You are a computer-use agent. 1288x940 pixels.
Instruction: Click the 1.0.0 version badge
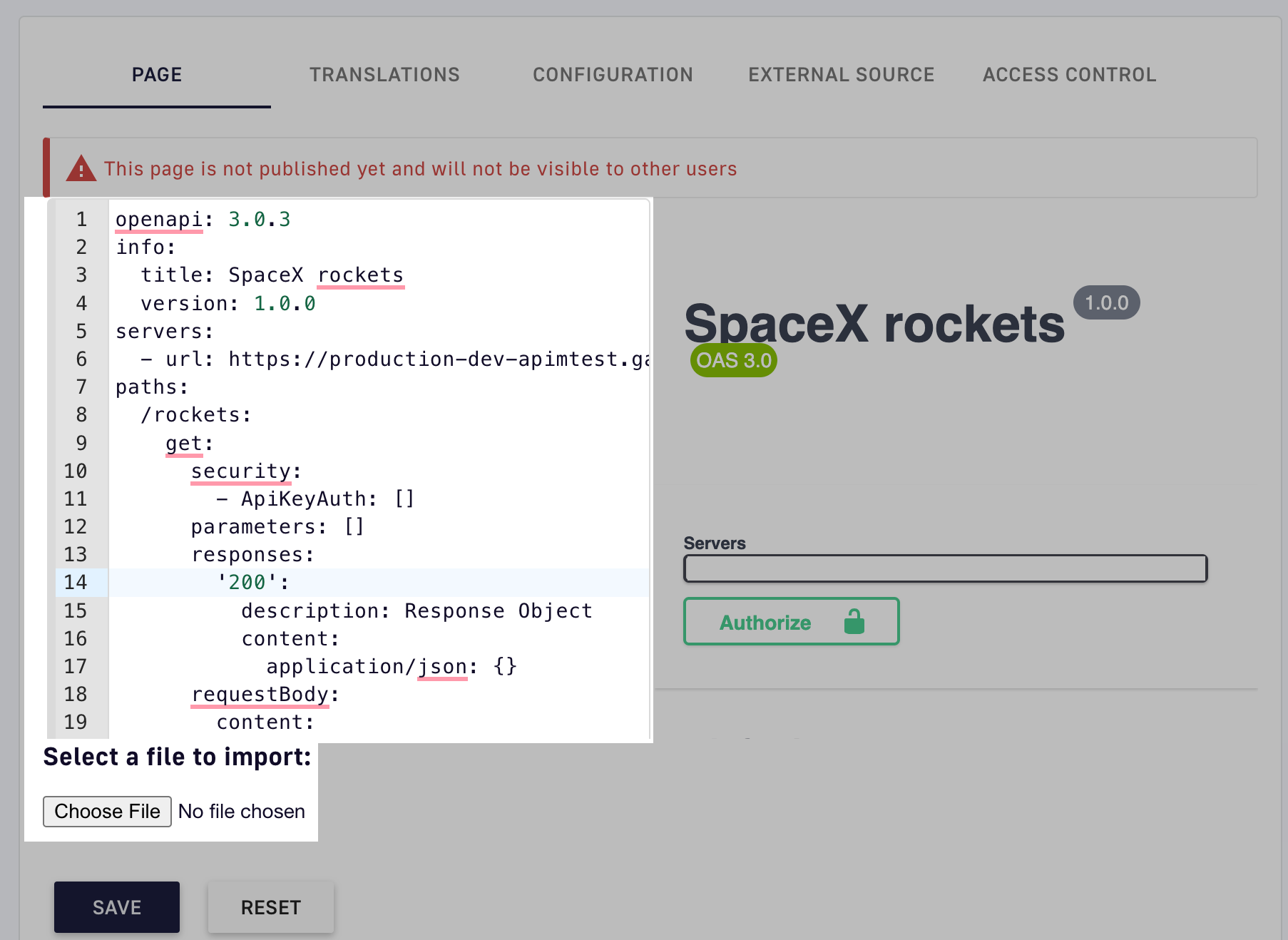1106,302
